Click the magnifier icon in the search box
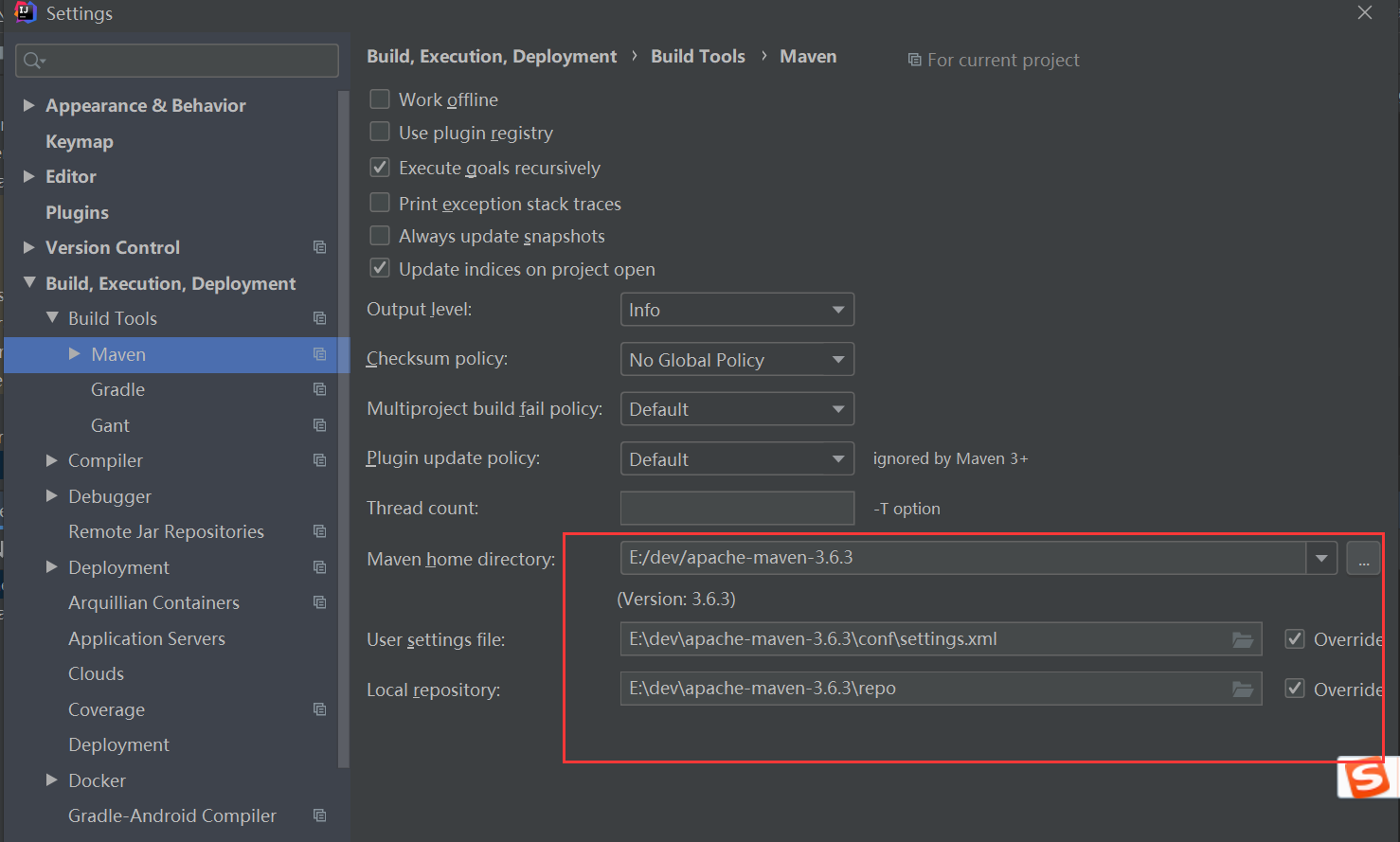Viewport: 1400px width, 842px height. point(33,60)
